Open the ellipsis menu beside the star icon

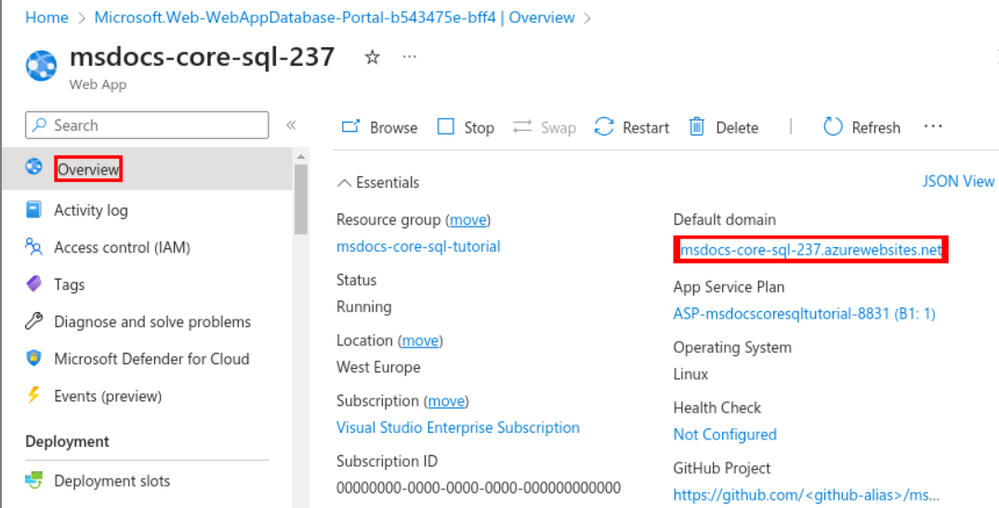click(409, 57)
